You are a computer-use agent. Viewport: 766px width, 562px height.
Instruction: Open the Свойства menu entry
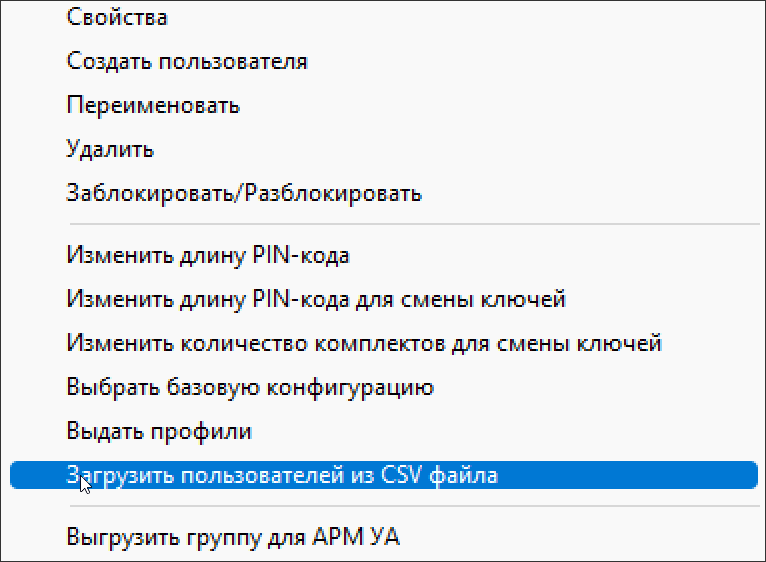117,17
